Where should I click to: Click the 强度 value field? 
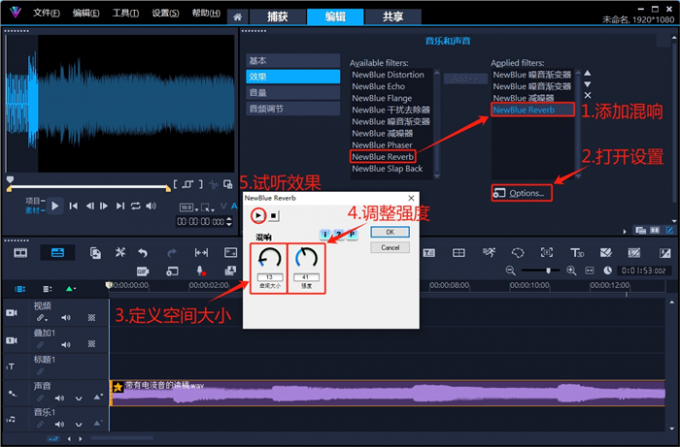pyautogui.click(x=306, y=277)
